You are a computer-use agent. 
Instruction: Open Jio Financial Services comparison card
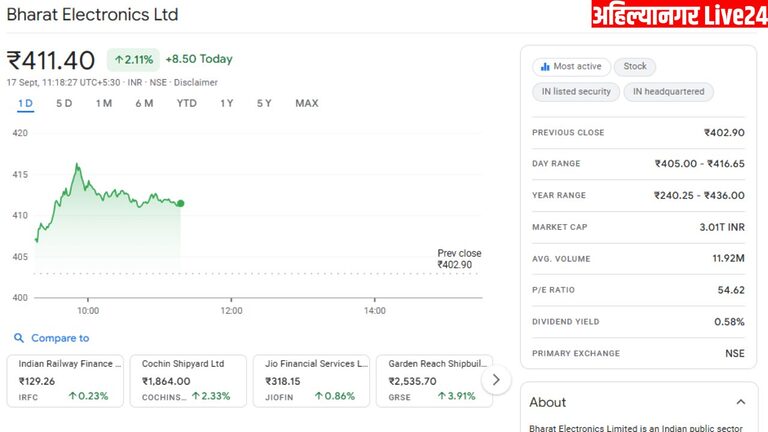[x=311, y=380]
